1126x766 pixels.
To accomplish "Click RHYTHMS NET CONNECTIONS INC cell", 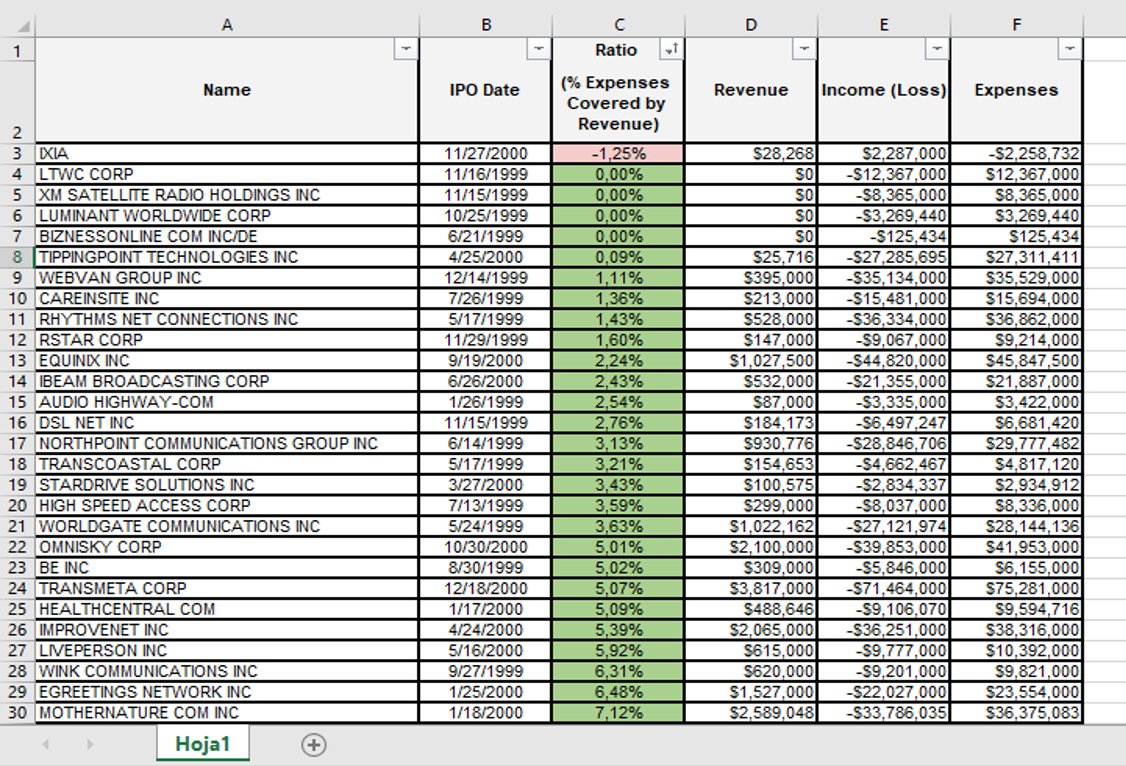I will click(x=227, y=319).
